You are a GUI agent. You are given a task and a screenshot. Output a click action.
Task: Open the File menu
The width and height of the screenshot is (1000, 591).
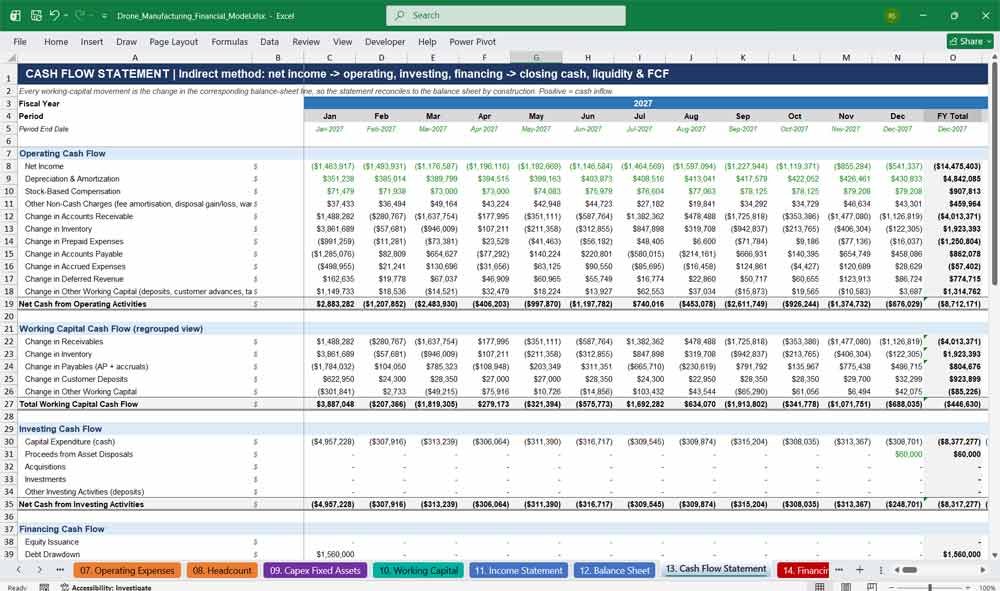pos(20,41)
